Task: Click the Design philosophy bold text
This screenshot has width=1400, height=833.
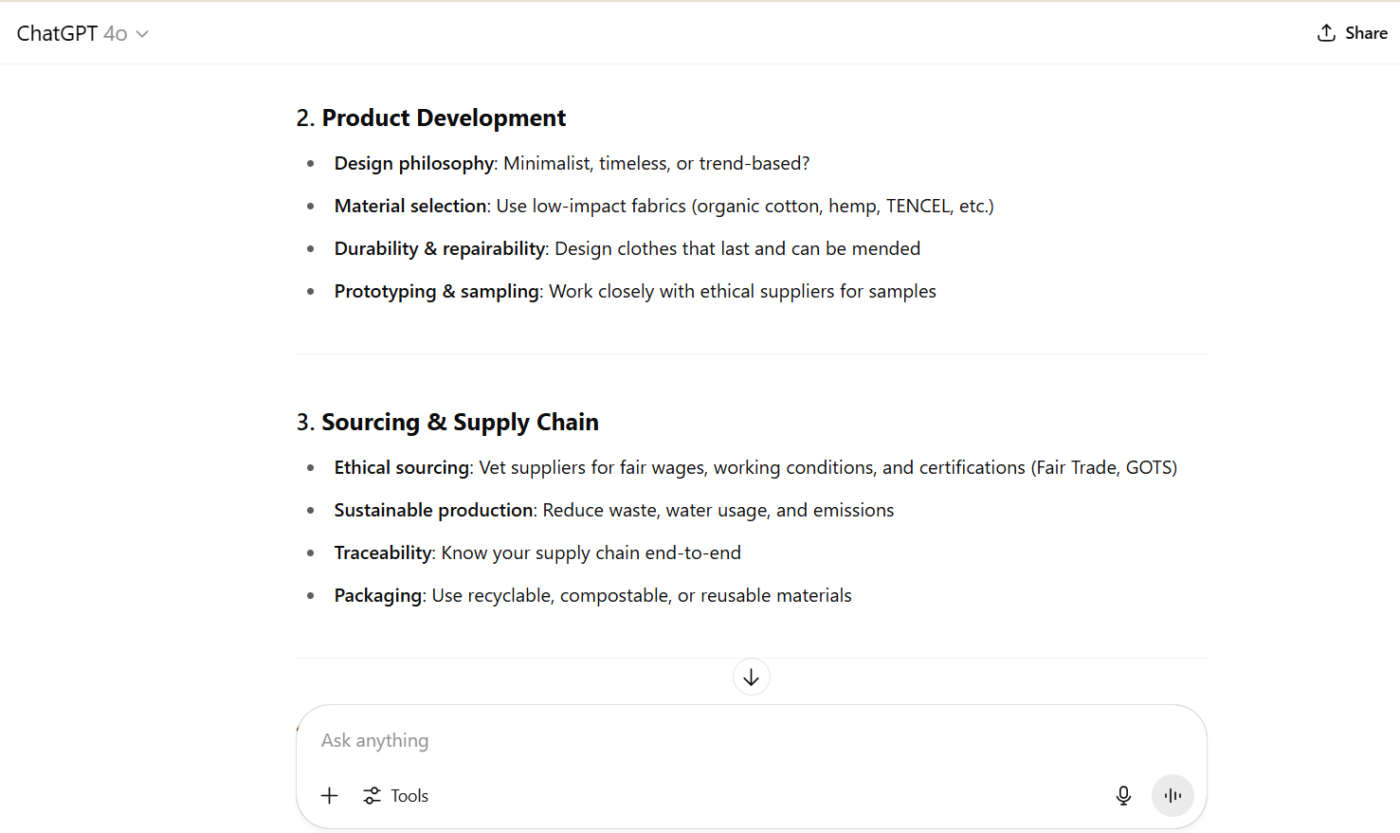Action: (x=414, y=162)
